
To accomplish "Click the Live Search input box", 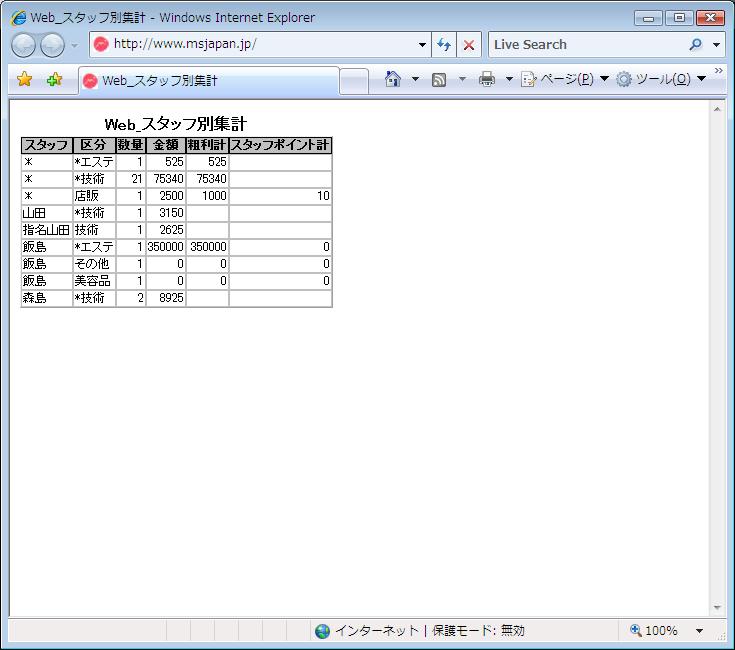I will 588,45.
